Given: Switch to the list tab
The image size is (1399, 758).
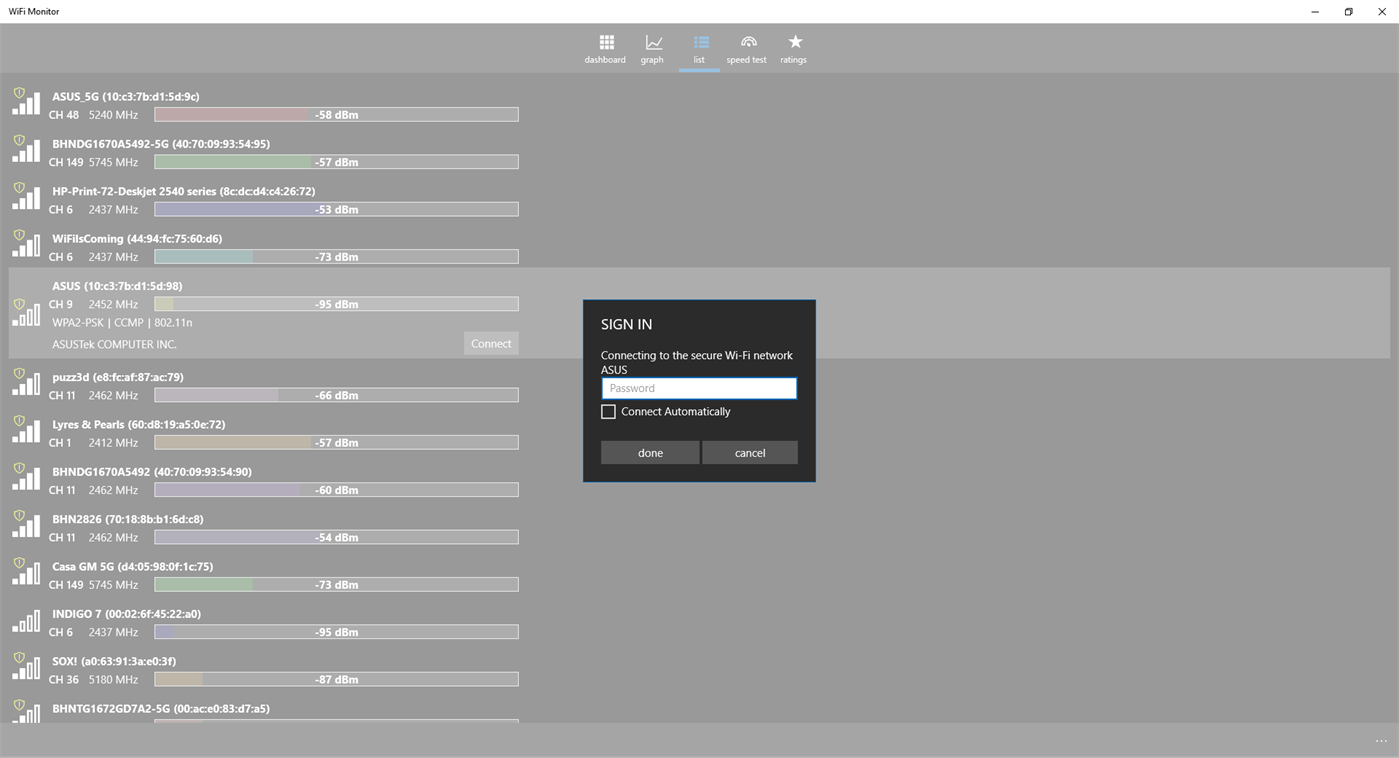Looking at the screenshot, I should (699, 48).
